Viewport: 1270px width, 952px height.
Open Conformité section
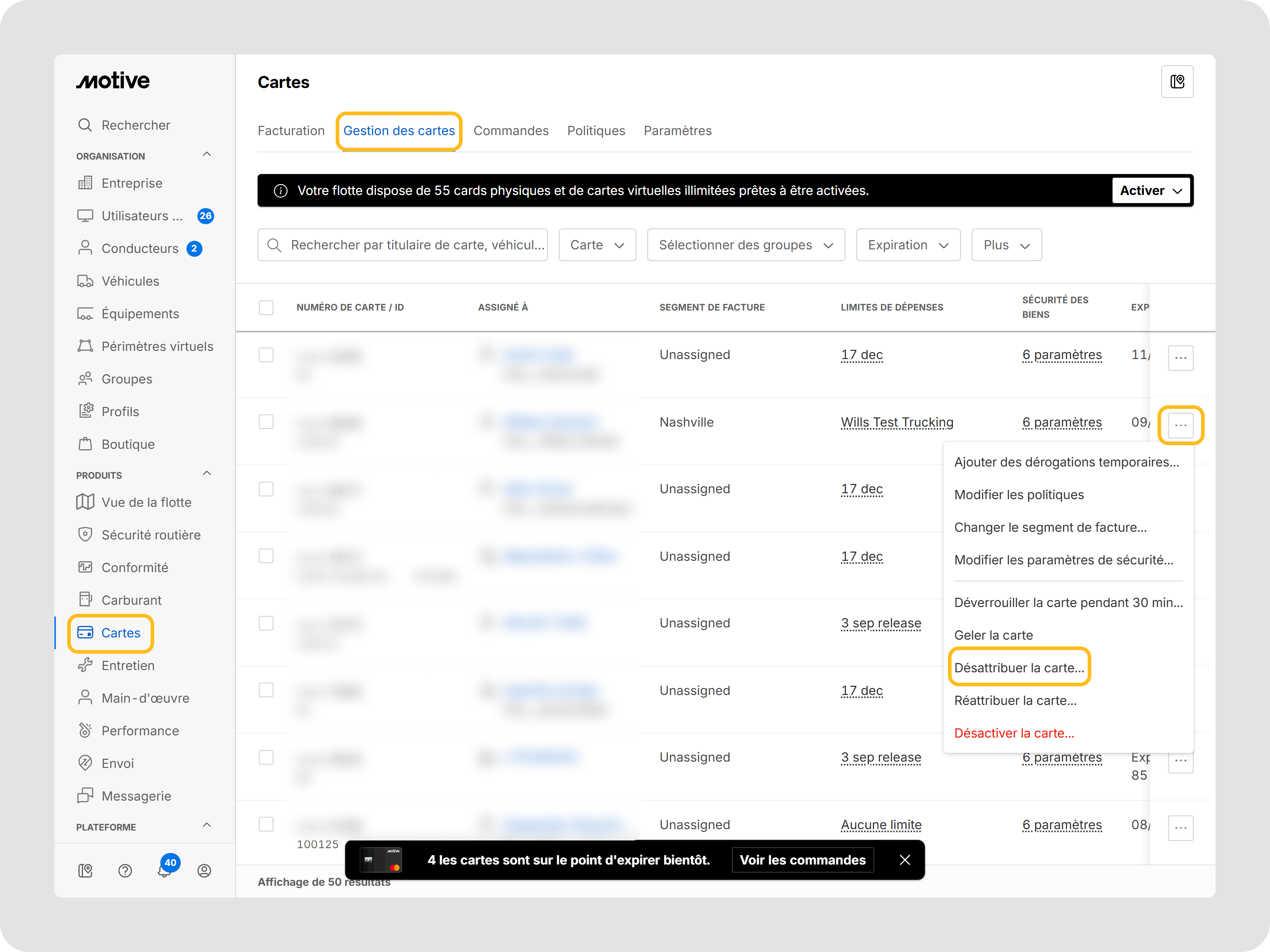click(123, 568)
